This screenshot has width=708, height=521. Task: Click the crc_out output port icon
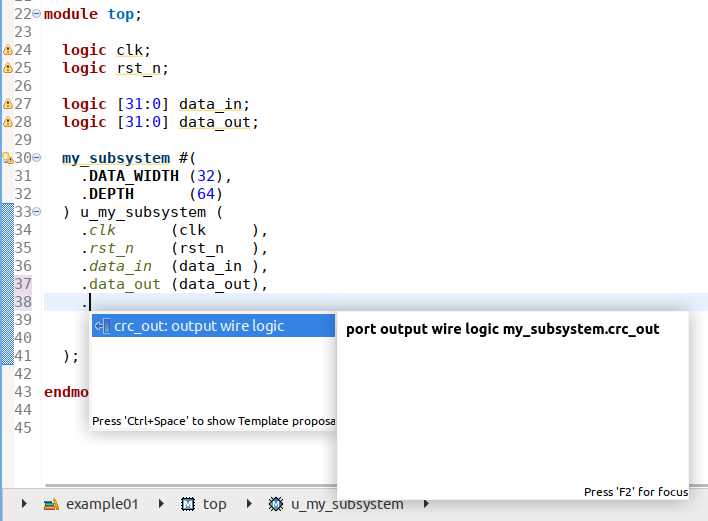[102, 326]
